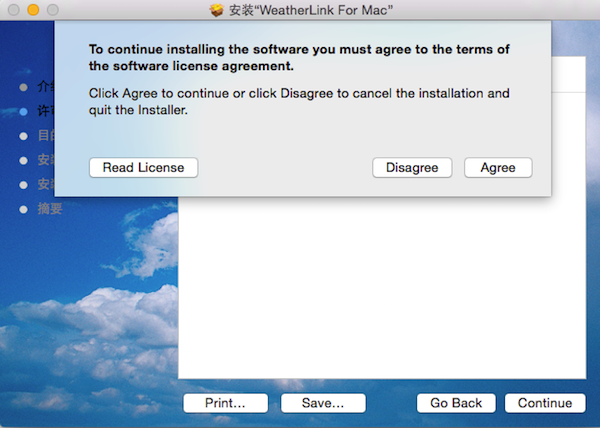Click the Agree button
The width and height of the screenshot is (600, 428).
pyautogui.click(x=498, y=168)
